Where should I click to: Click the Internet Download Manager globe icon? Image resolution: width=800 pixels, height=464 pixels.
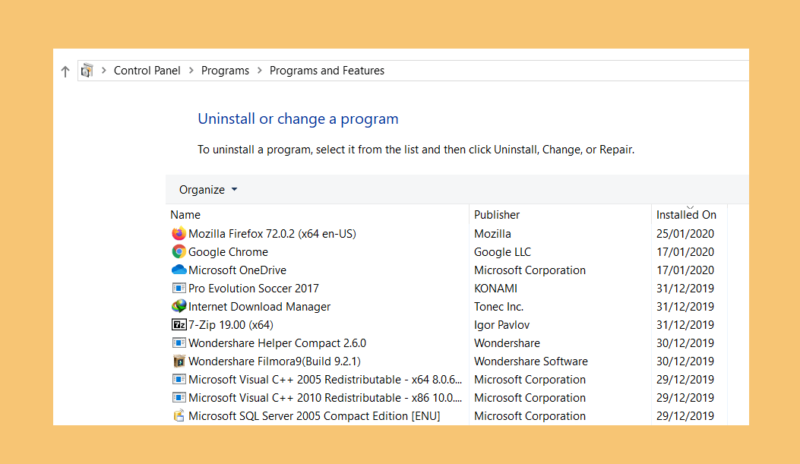click(179, 306)
